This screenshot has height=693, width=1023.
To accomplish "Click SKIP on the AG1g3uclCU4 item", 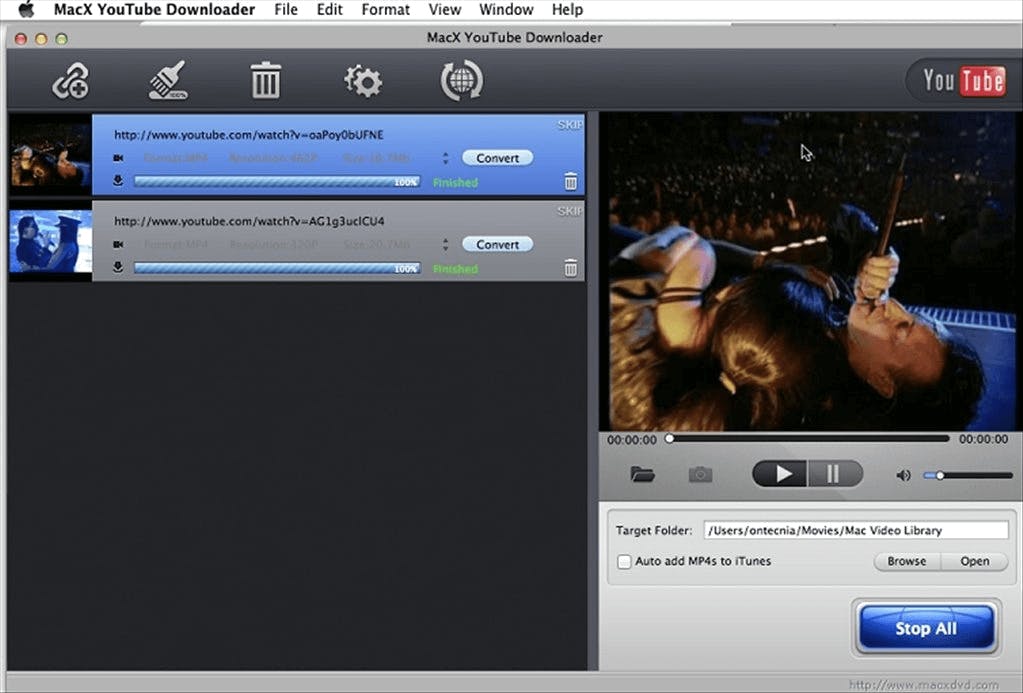I will tap(570, 211).
